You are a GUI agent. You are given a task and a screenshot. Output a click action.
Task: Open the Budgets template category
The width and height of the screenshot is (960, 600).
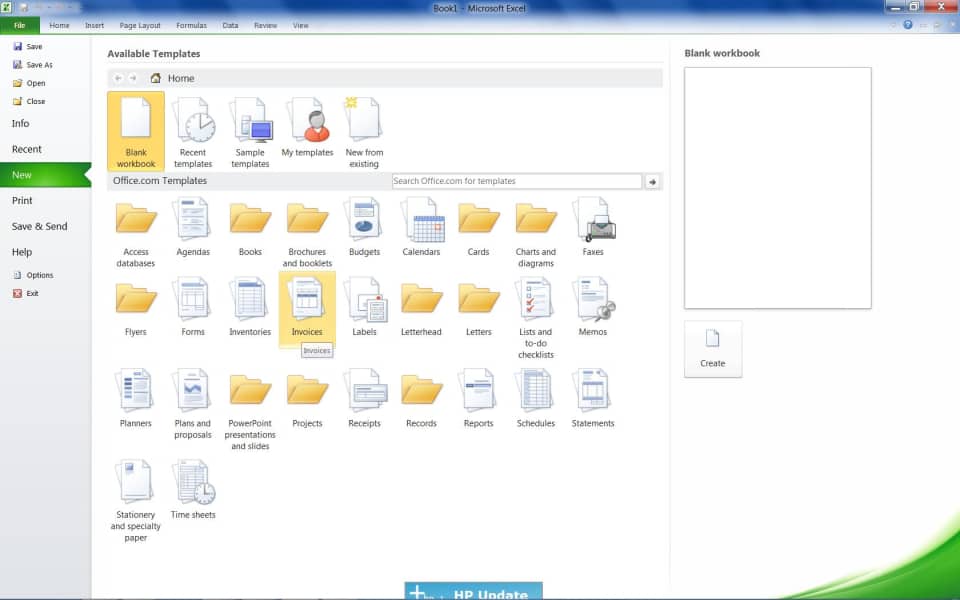tap(364, 220)
